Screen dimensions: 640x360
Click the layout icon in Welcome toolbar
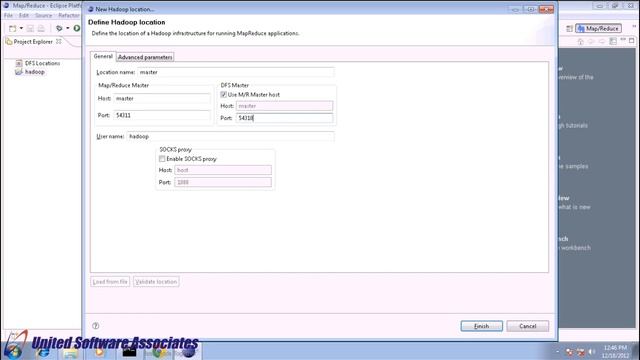613,41
